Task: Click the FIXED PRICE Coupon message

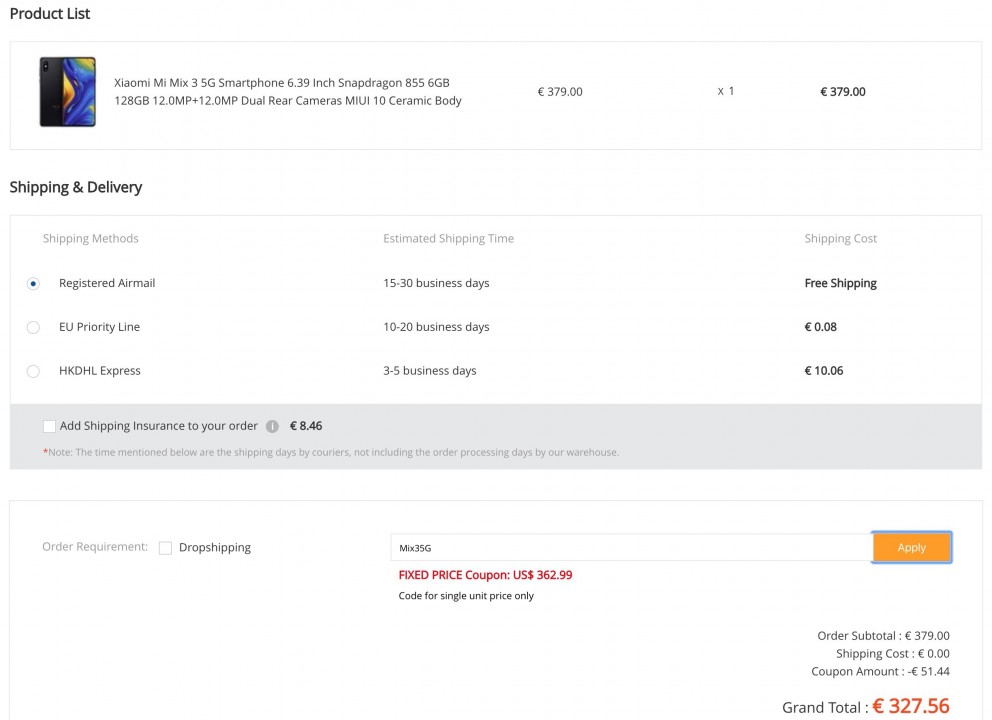Action: tap(485, 575)
